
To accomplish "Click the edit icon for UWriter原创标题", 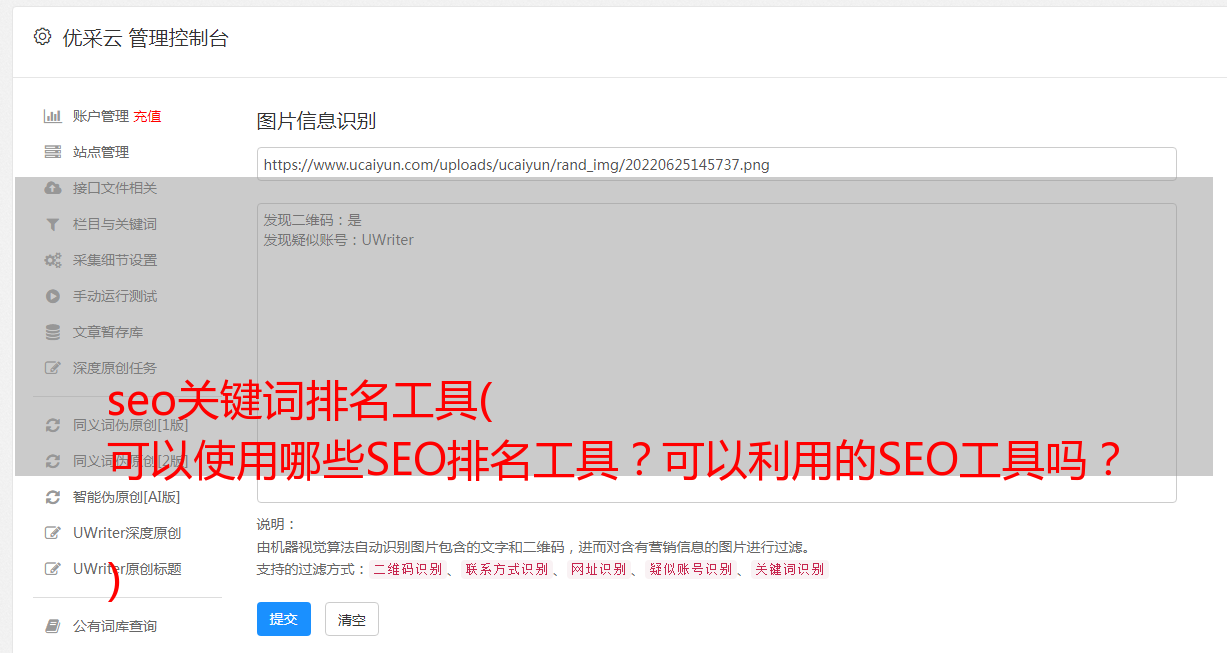I will click(53, 569).
